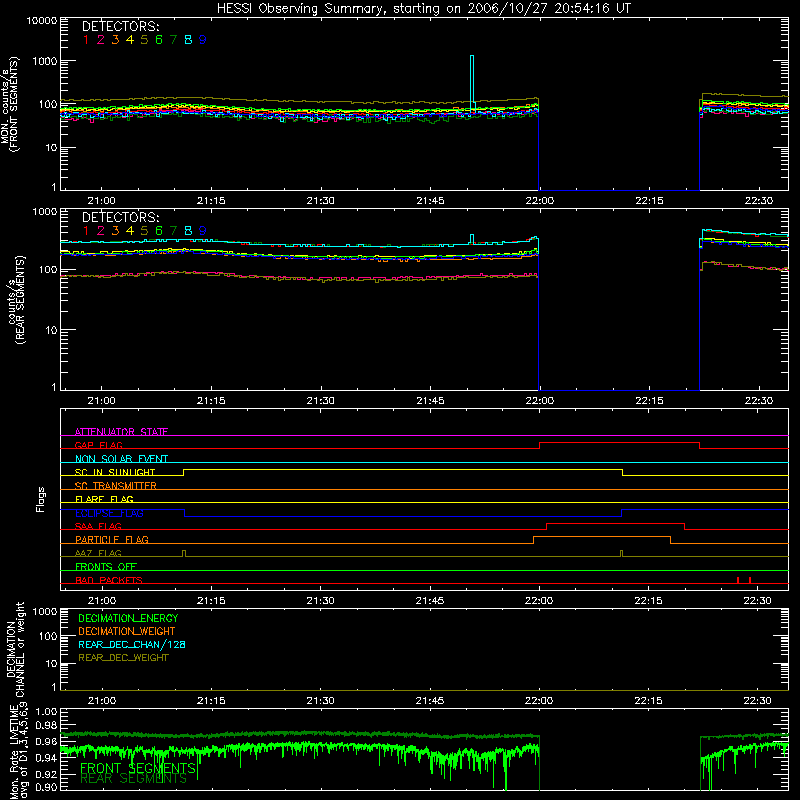Select orange detector 3 in rear segments legend
This screenshot has width=800, height=800.
[115, 231]
